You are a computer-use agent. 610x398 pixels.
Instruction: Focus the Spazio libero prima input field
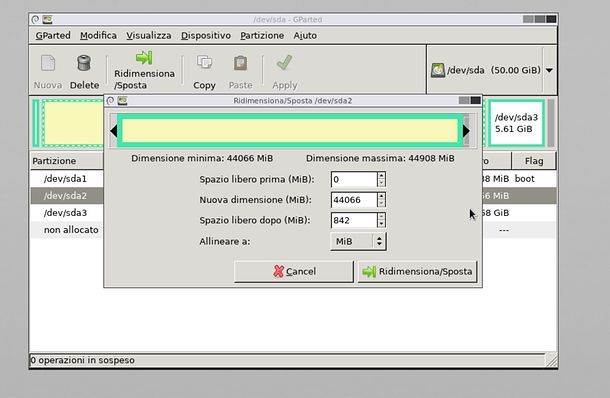354,179
